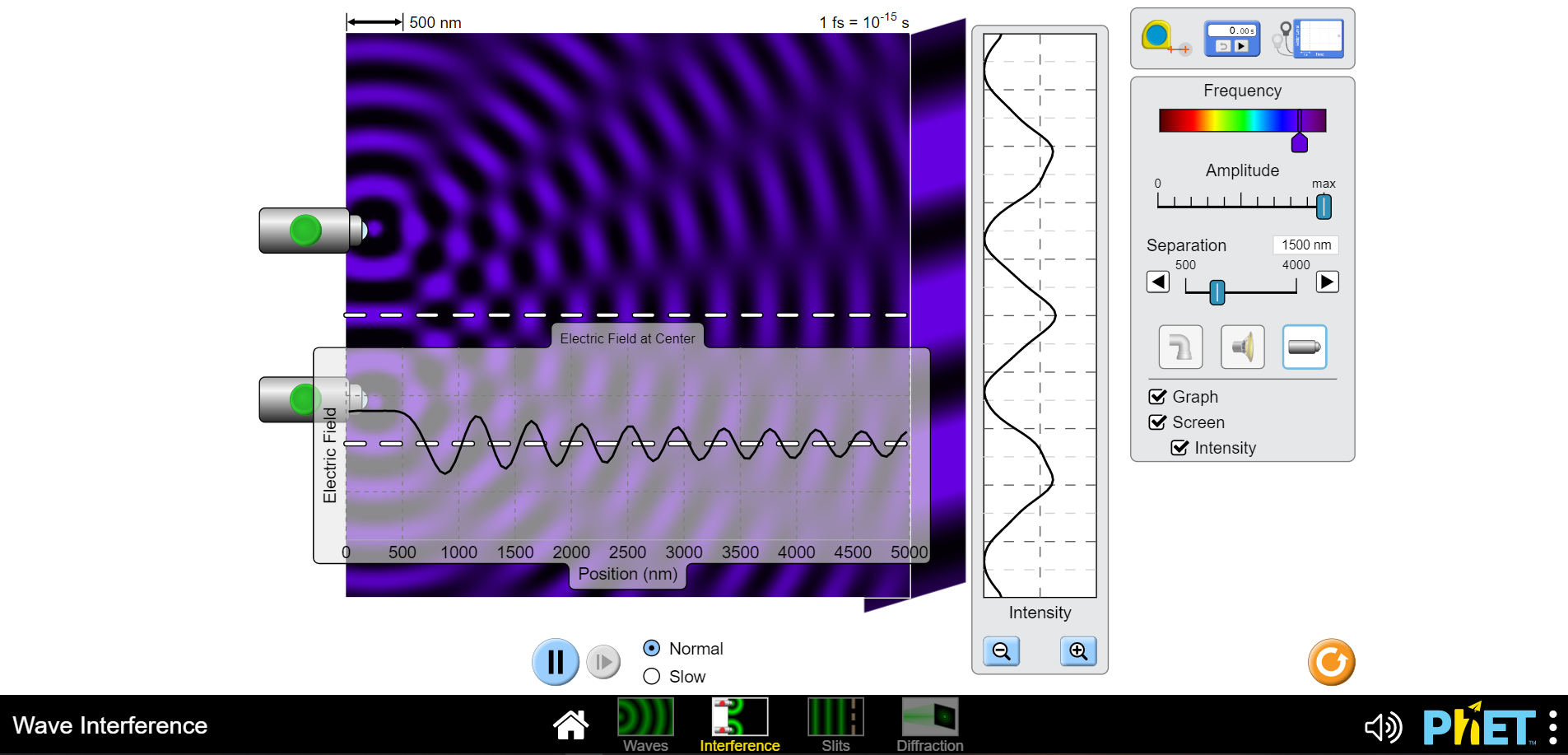
Task: Pick up the wave meter probe tool
Action: (1309, 38)
